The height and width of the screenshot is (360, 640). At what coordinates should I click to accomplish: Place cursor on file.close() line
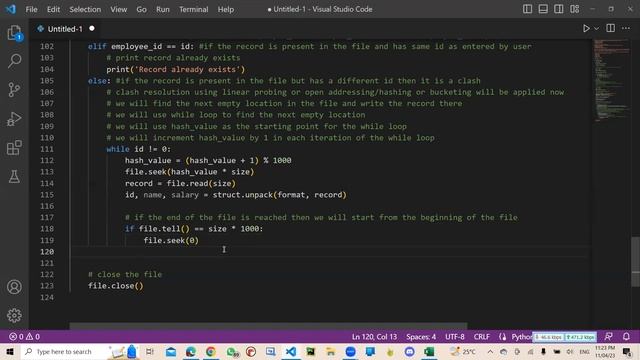116,286
